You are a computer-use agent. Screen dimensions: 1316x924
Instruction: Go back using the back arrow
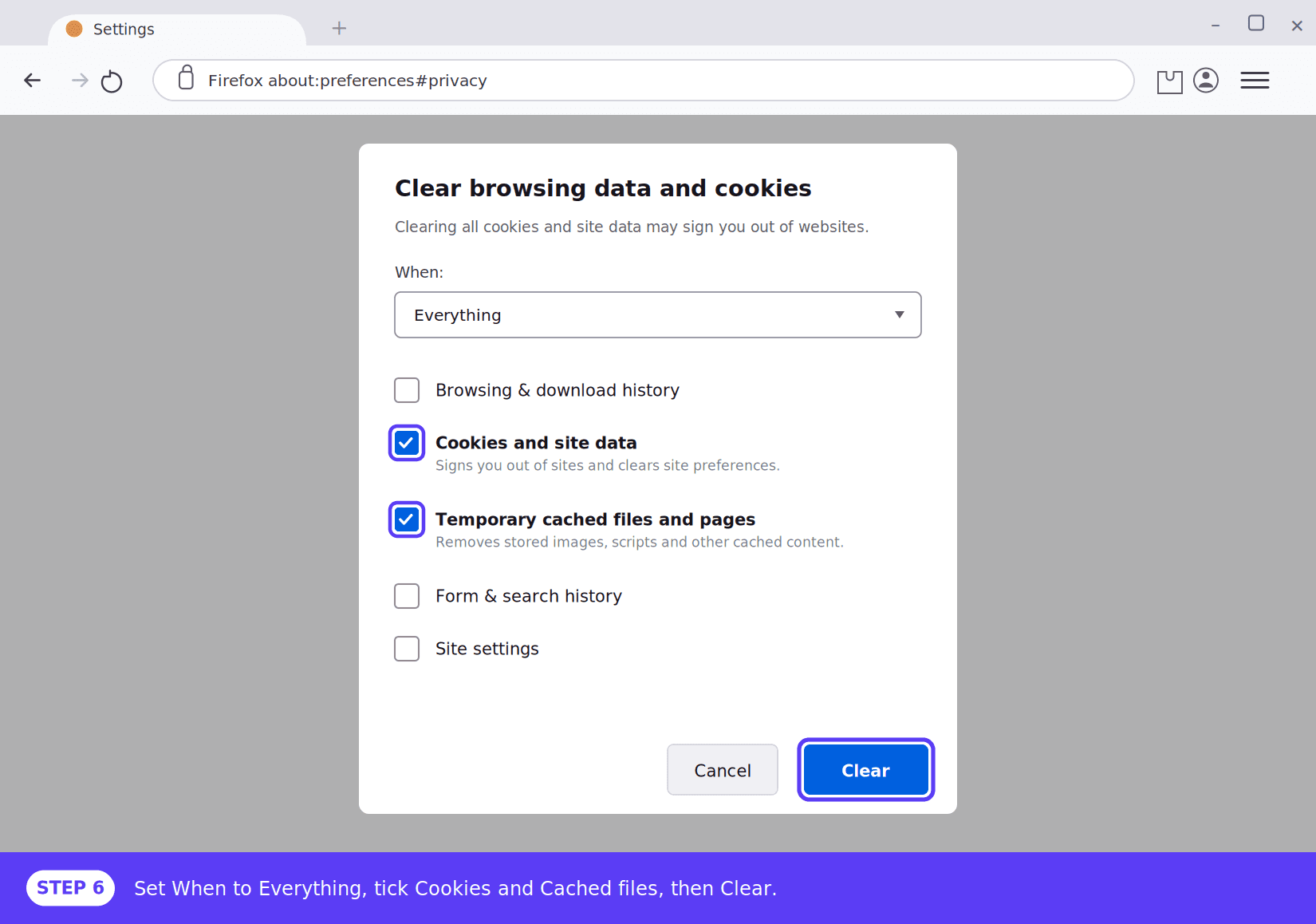(x=33, y=80)
